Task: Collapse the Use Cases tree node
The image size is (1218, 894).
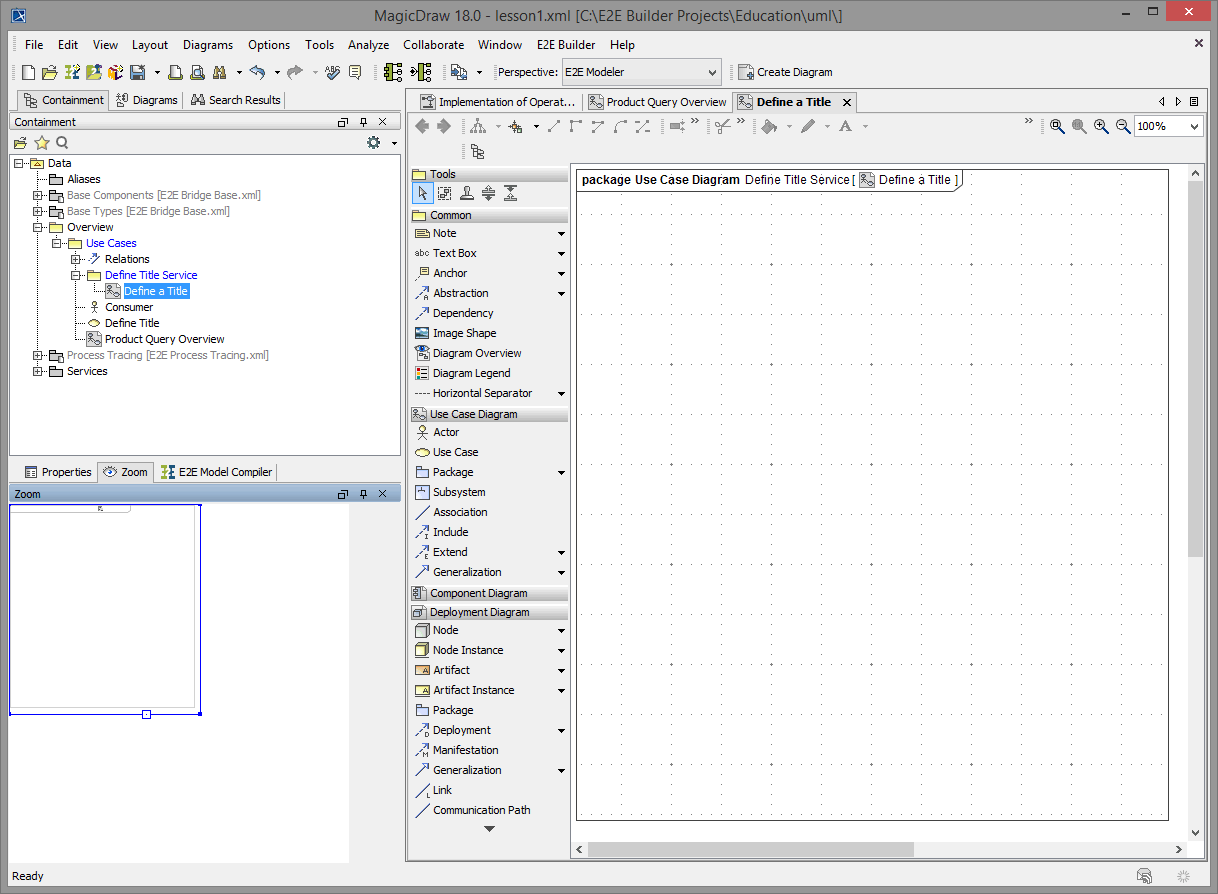Action: pyautogui.click(x=58, y=243)
